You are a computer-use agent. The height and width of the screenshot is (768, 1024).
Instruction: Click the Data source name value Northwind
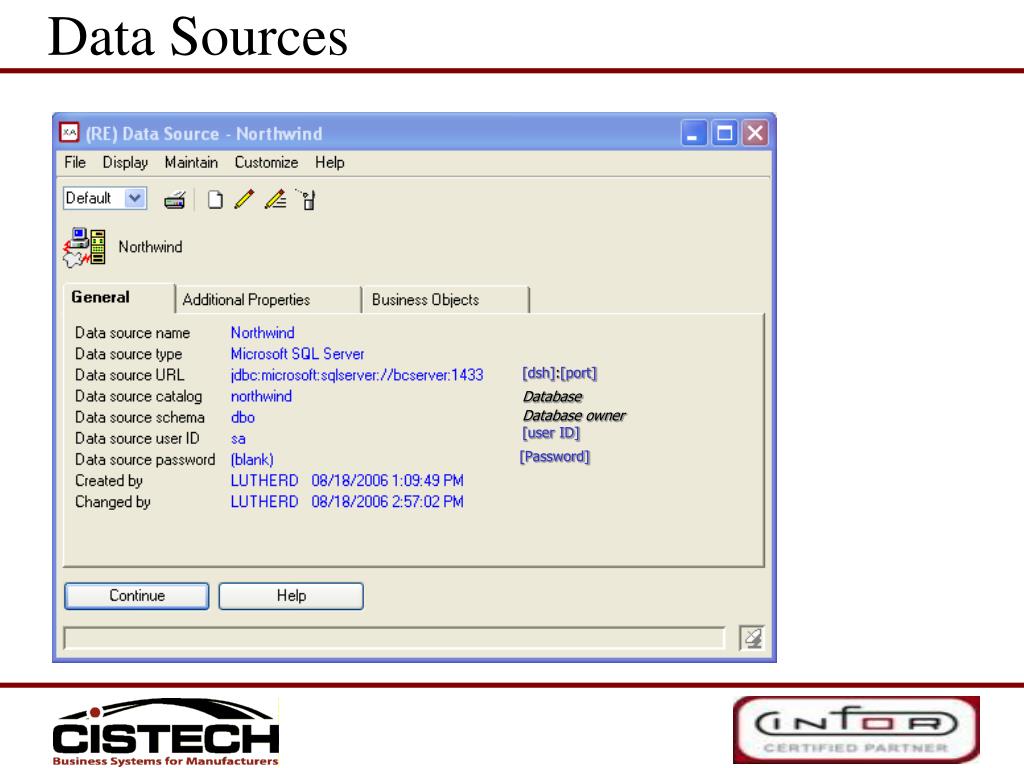[263, 333]
